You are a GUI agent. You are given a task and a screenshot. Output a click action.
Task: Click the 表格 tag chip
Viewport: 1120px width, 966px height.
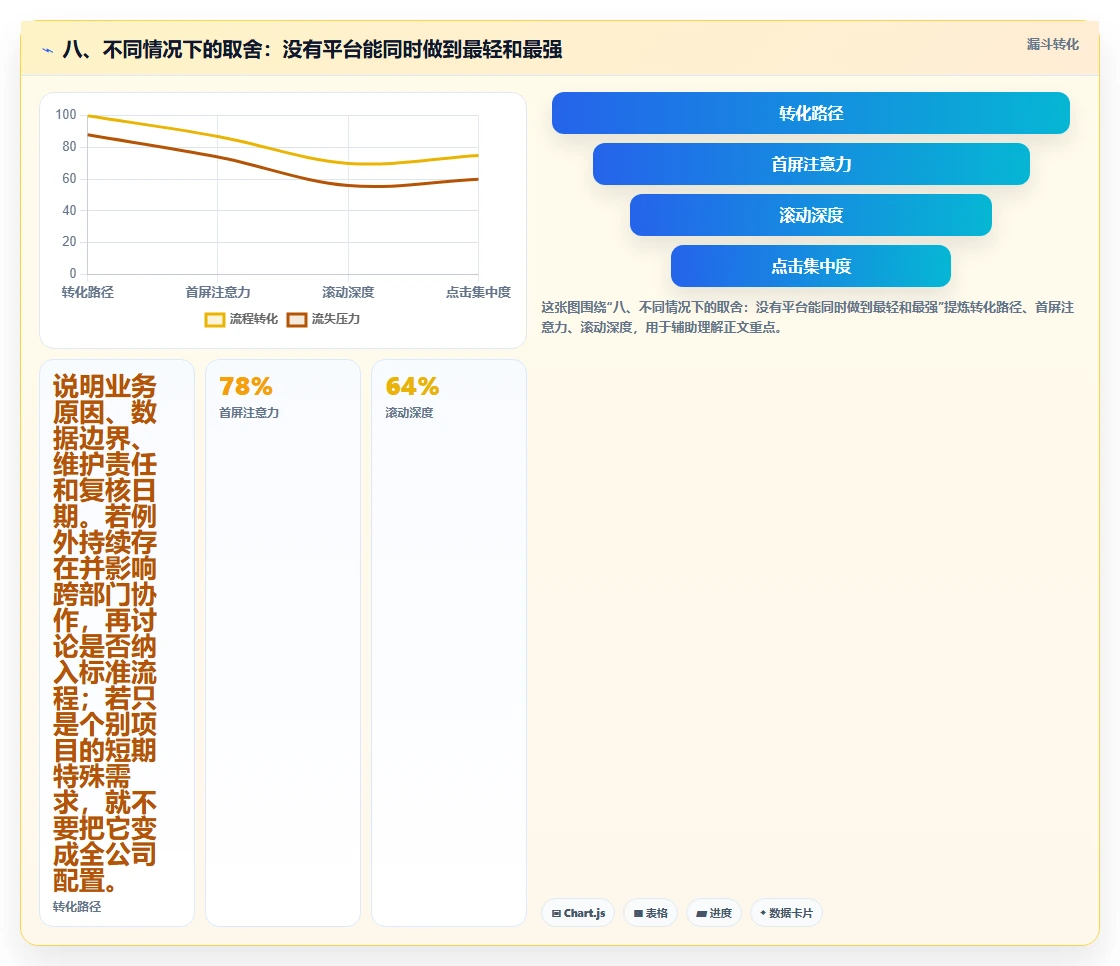pyautogui.click(x=650, y=912)
